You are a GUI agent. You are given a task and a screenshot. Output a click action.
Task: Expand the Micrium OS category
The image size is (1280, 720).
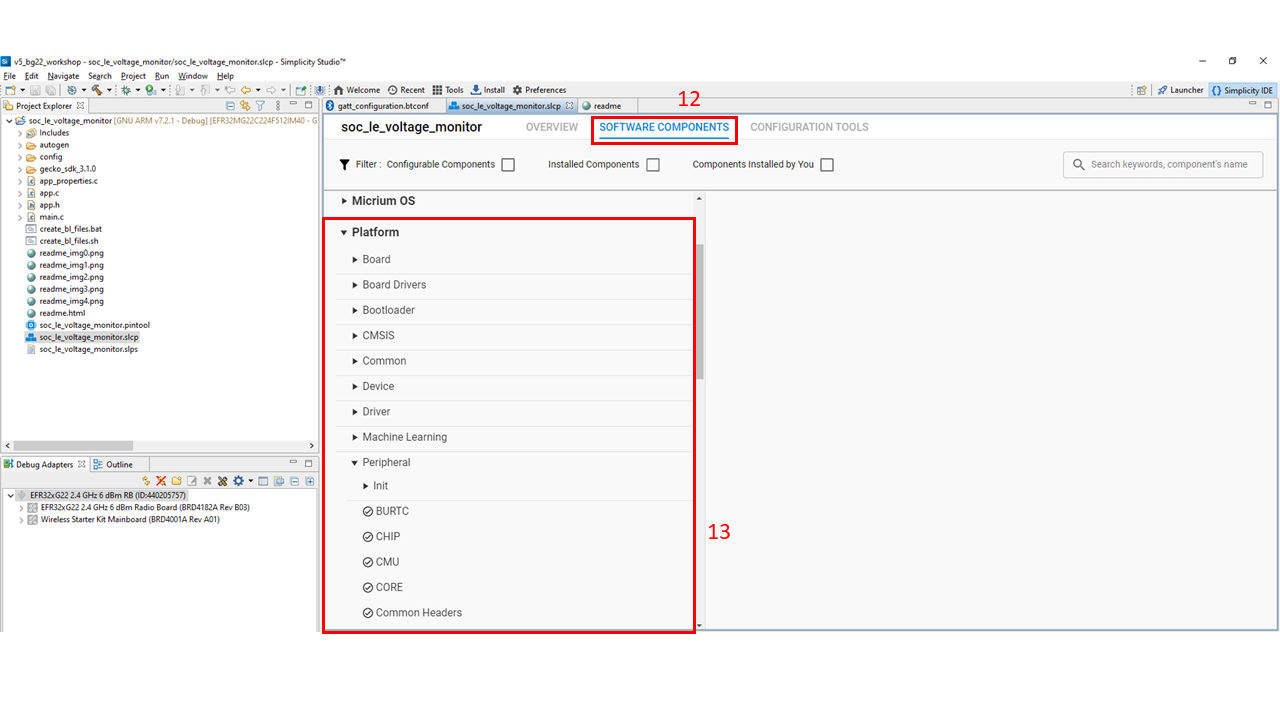344,201
